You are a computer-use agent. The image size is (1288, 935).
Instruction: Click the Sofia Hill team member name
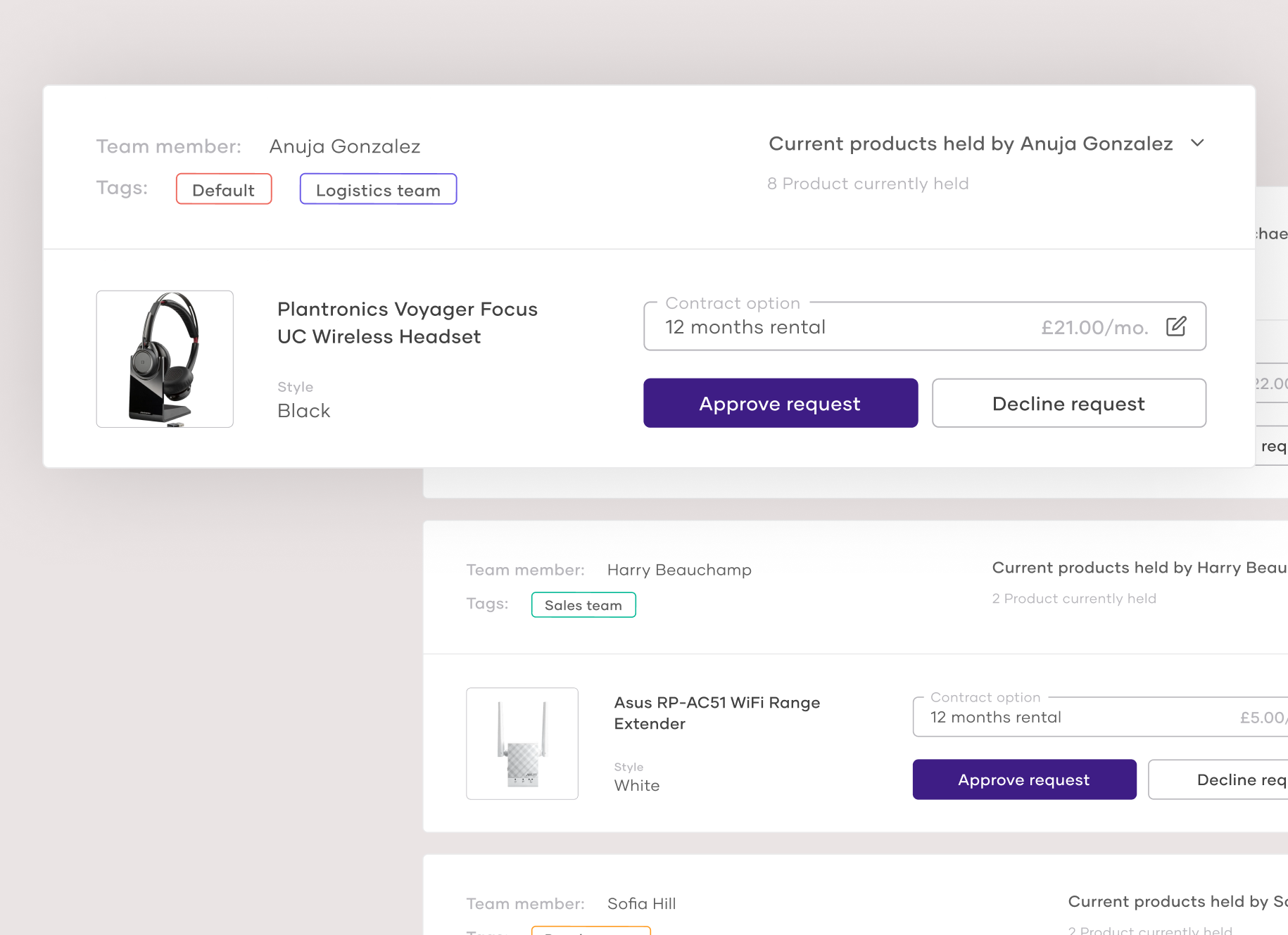click(641, 904)
